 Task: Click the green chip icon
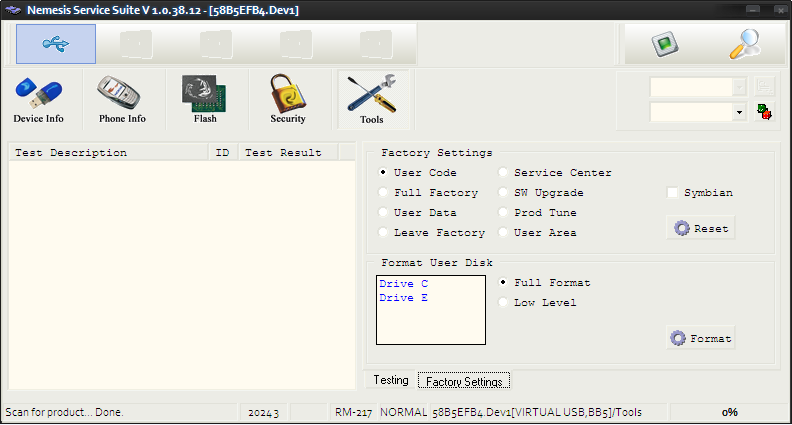(x=665, y=44)
